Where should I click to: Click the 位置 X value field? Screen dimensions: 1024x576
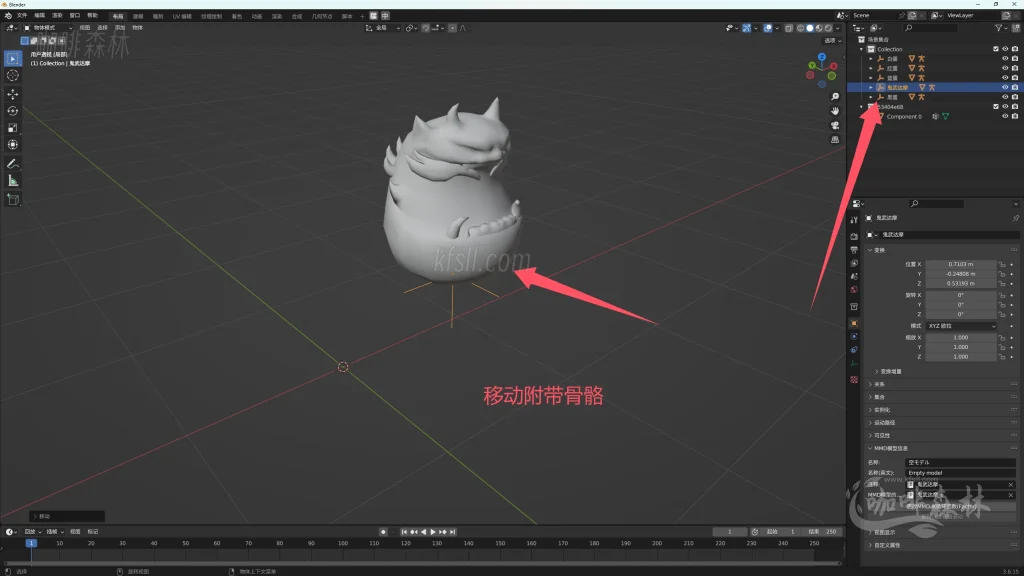pyautogui.click(x=960, y=264)
